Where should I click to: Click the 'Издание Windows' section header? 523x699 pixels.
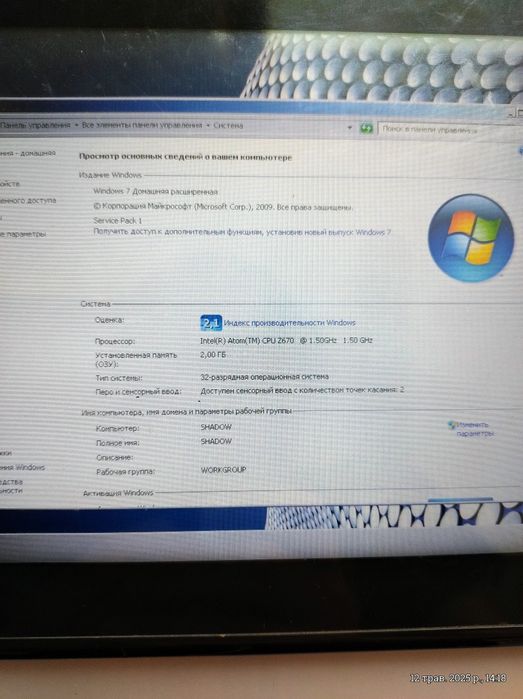pos(110,175)
